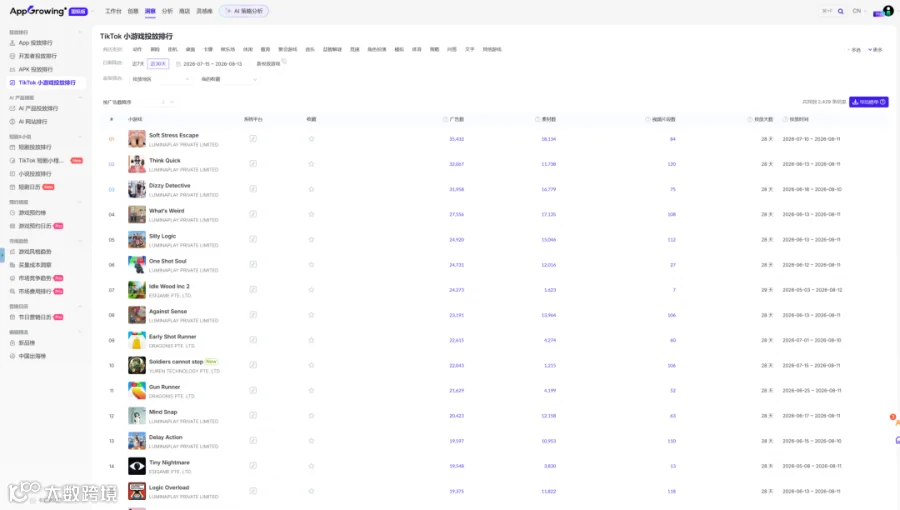Open 中国出海榜 in sidebar
Screen dimensions: 900x510
point(32,356)
